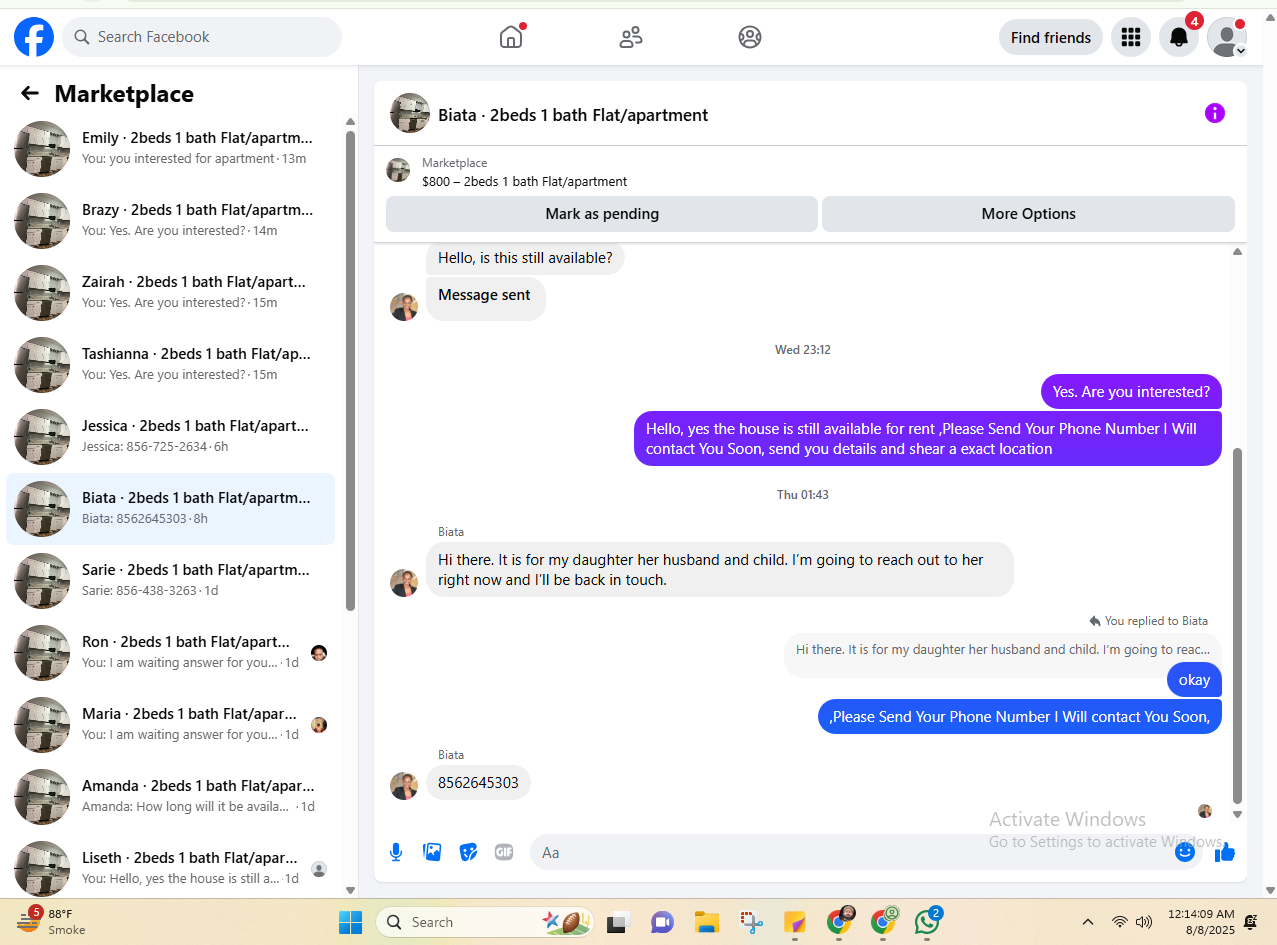Open Tashianna conversation in list
This screenshot has height=945, width=1277.
(171, 365)
